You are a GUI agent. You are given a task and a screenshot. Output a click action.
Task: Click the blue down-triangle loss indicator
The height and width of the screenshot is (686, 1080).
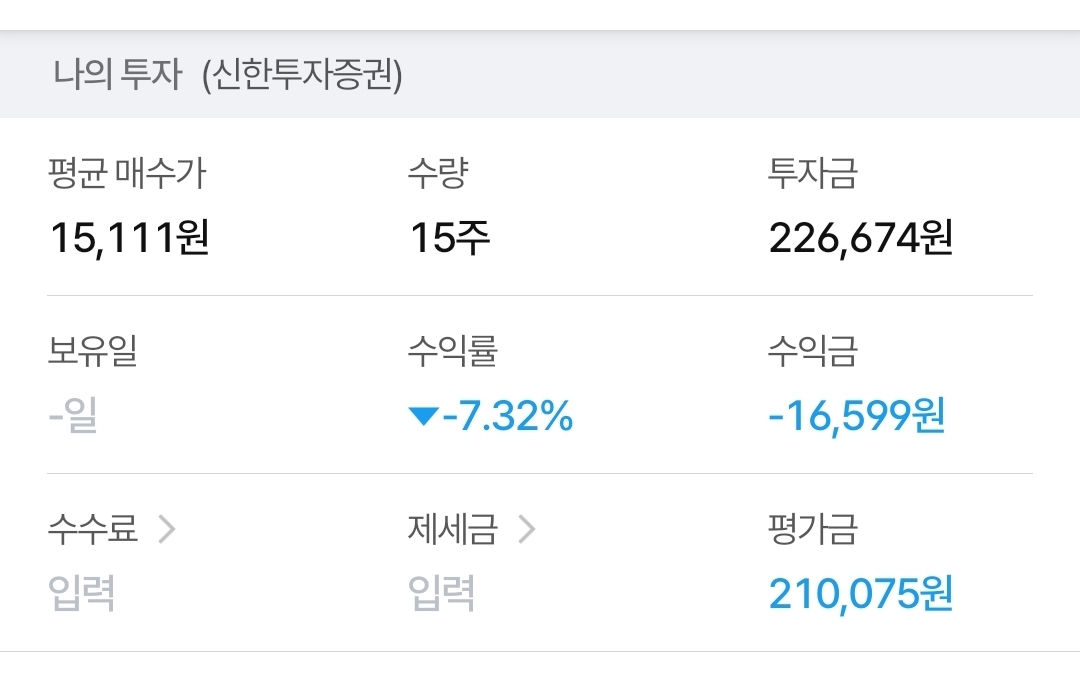423,417
